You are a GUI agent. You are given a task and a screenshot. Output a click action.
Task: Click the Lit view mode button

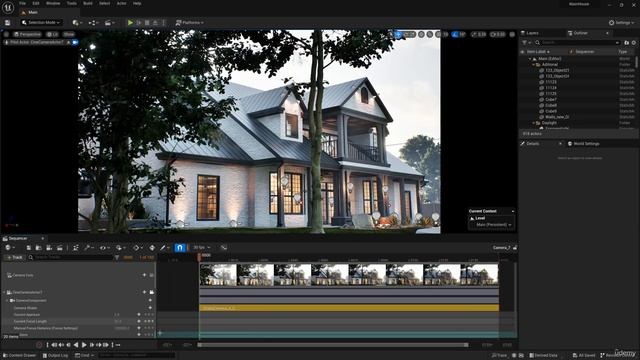tap(52, 34)
